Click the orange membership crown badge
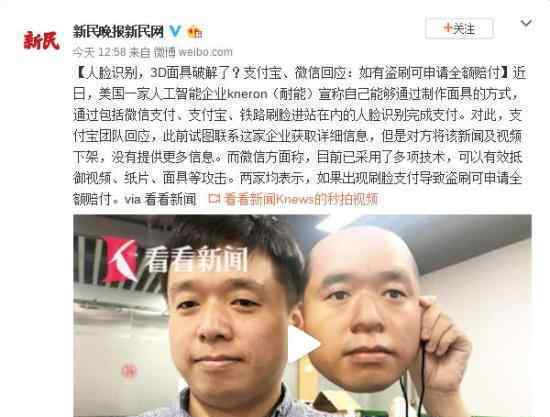Viewport: 550px width, 417px height. pos(195,33)
